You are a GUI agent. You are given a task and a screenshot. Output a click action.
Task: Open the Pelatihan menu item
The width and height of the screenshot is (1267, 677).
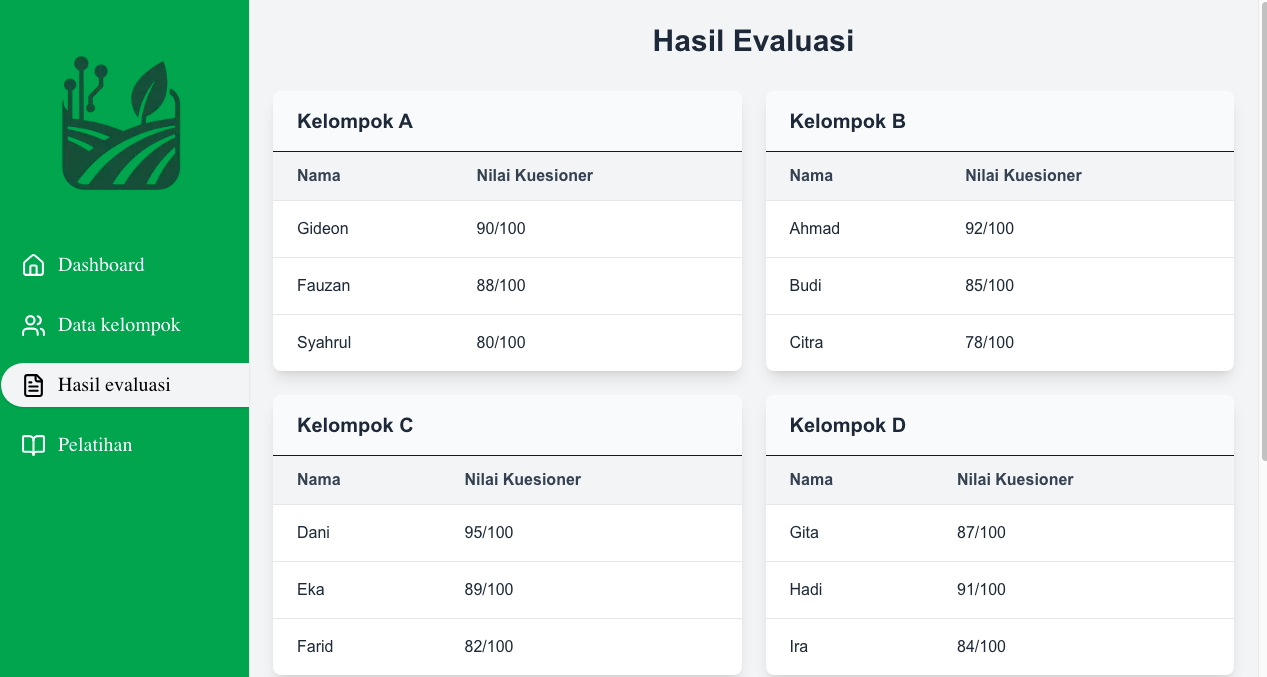coord(95,445)
